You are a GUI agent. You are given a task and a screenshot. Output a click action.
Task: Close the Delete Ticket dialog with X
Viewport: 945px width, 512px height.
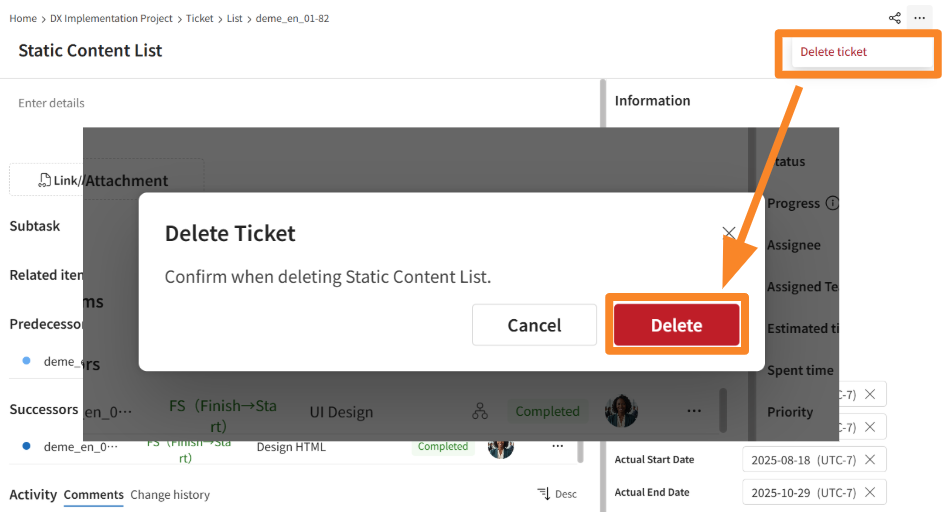tap(729, 233)
